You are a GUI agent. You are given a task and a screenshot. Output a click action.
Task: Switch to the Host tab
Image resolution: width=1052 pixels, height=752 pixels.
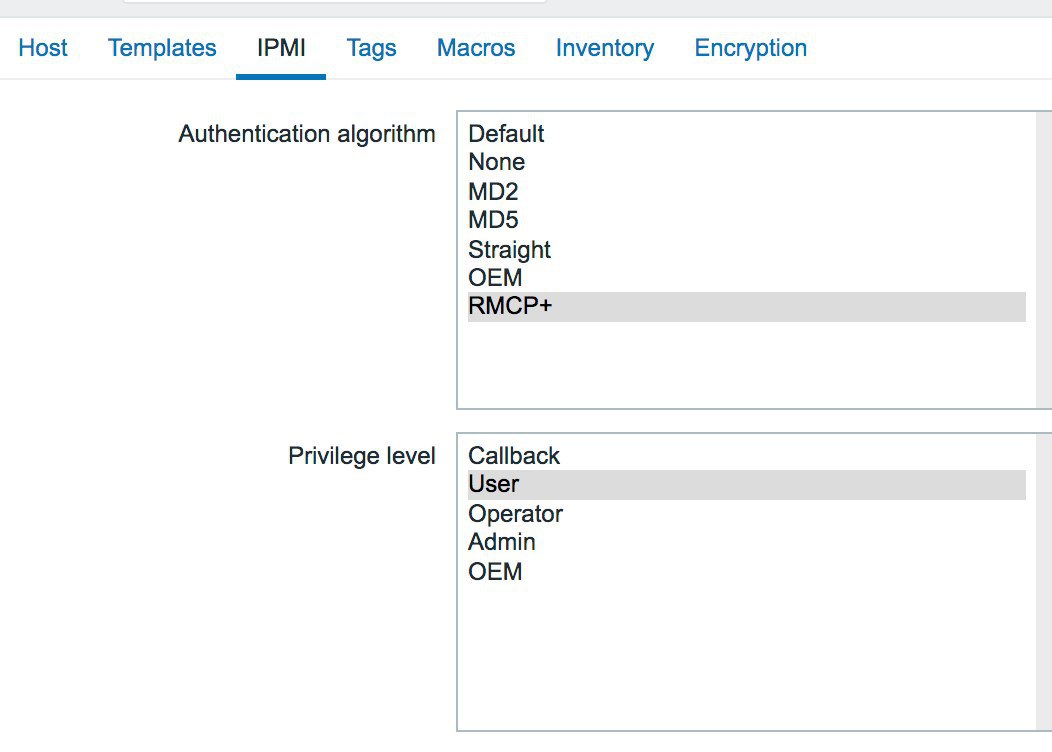click(x=43, y=48)
